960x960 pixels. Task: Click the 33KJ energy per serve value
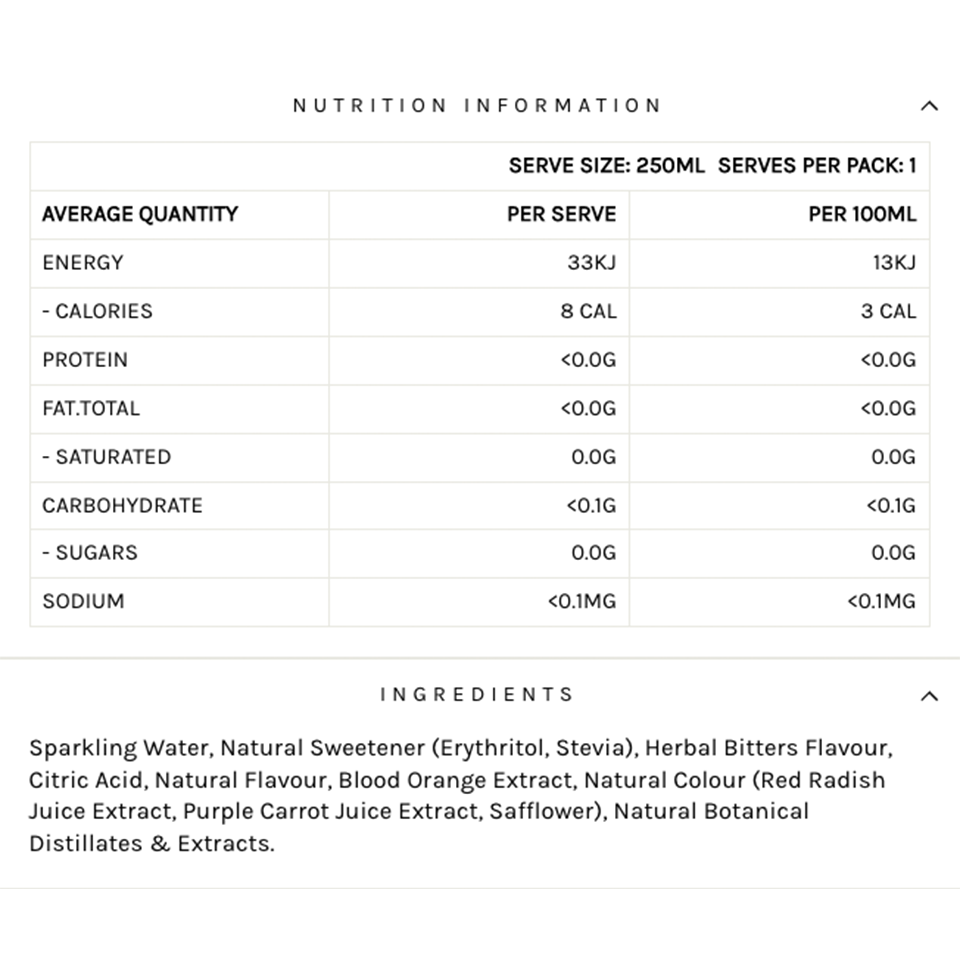pyautogui.click(x=591, y=263)
